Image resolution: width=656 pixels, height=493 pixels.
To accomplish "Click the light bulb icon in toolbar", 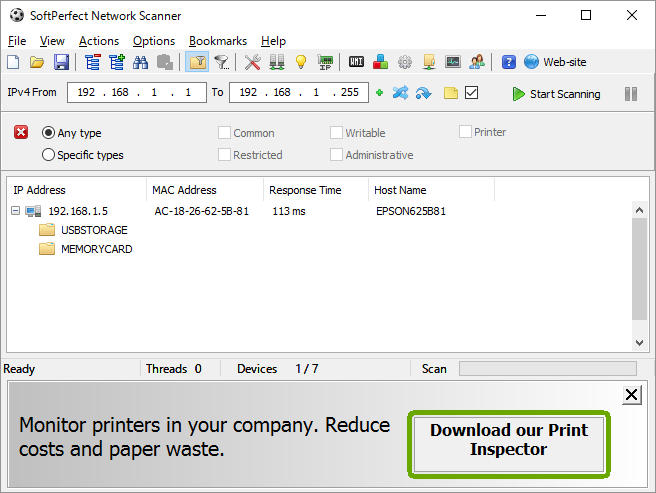I will pyautogui.click(x=300, y=62).
